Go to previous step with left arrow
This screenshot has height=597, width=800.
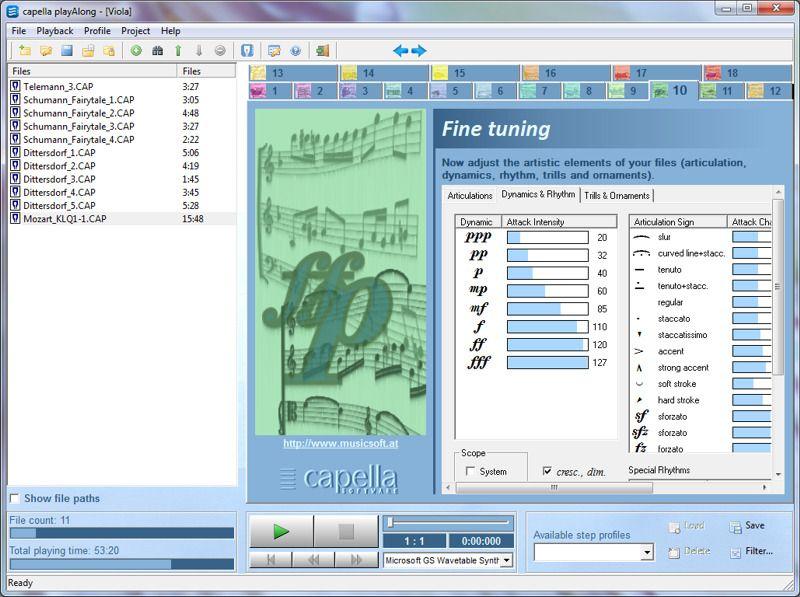(400, 51)
